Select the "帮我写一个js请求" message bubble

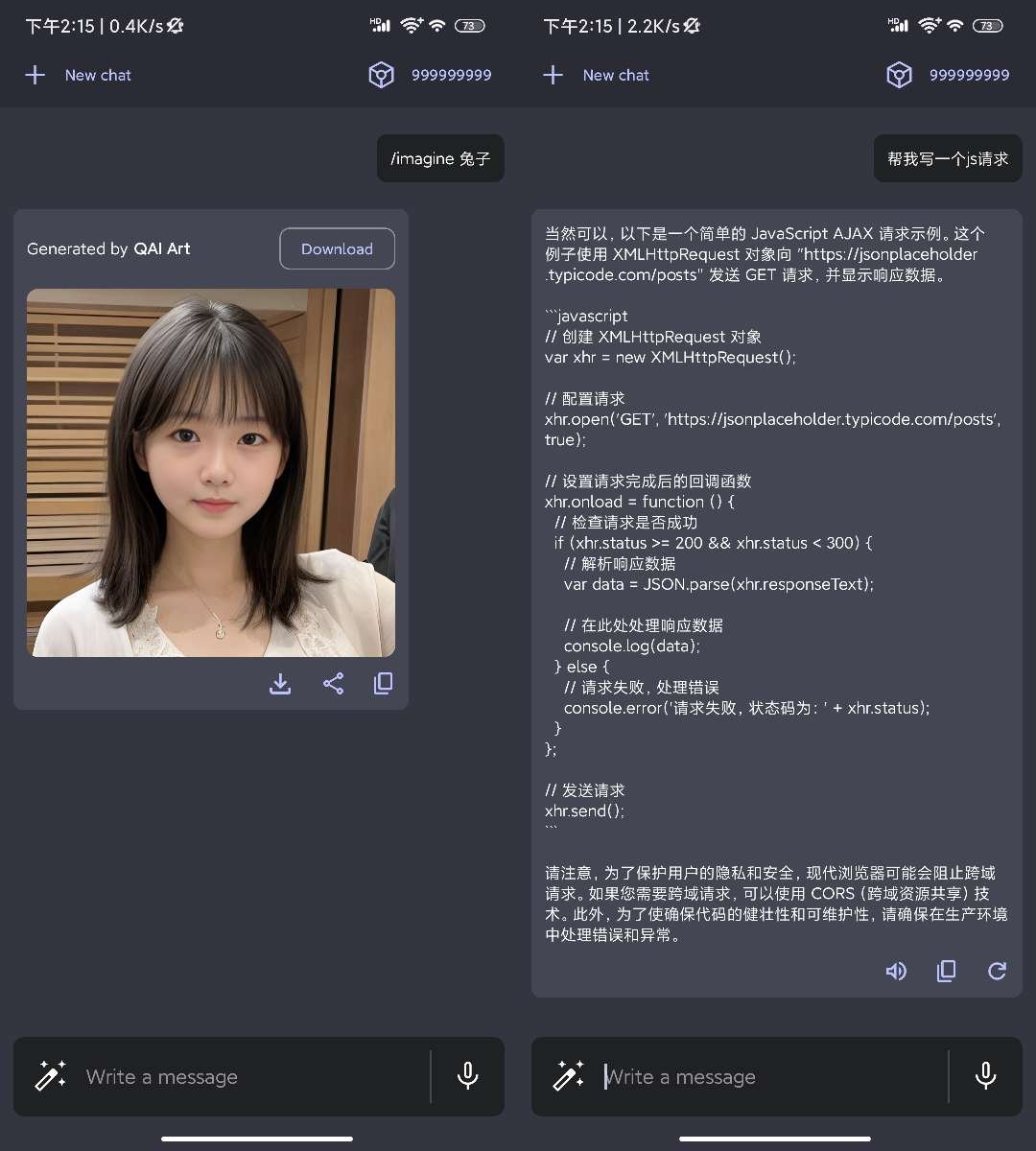click(x=948, y=158)
